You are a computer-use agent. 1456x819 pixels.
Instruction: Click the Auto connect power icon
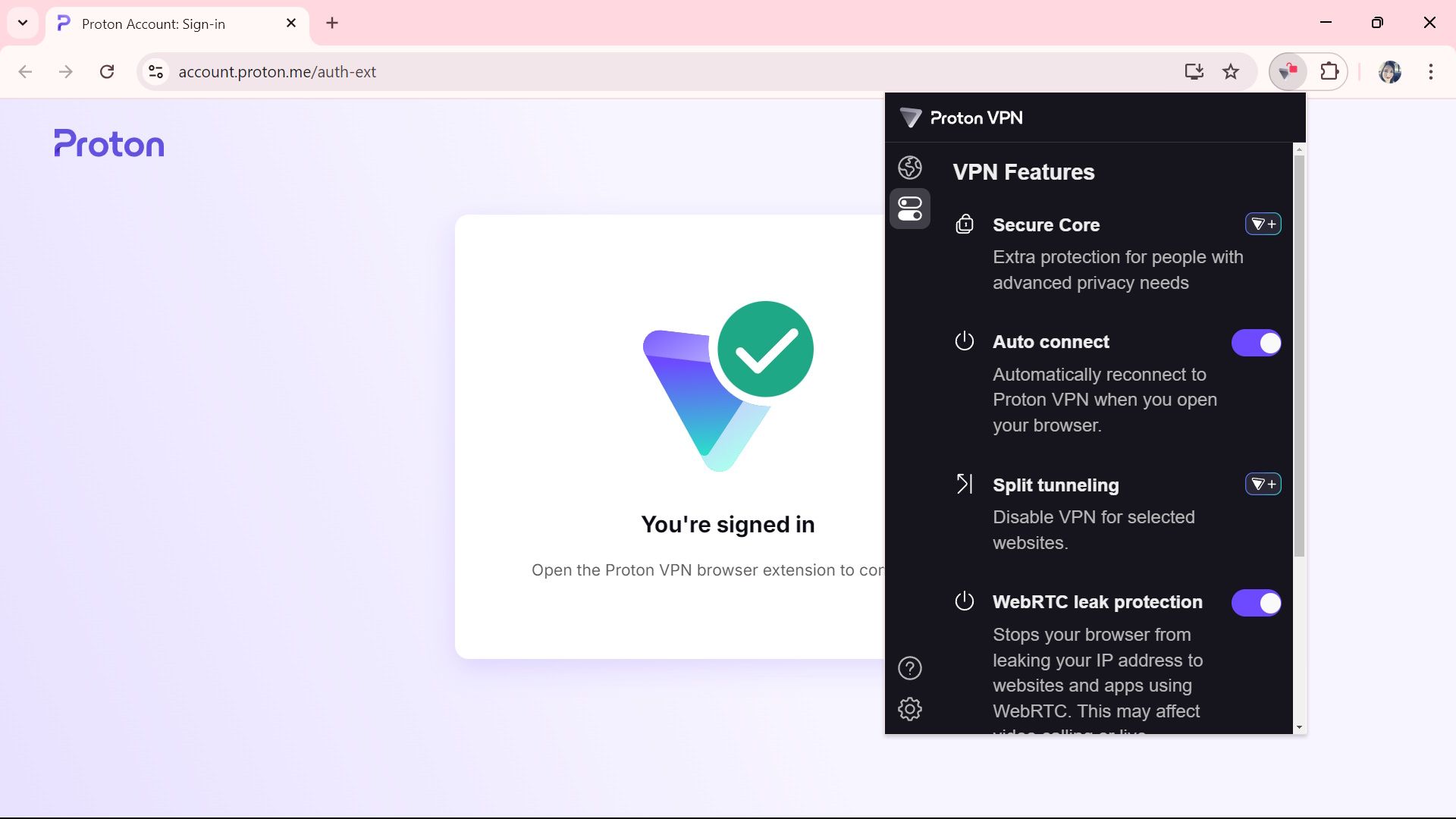[965, 341]
